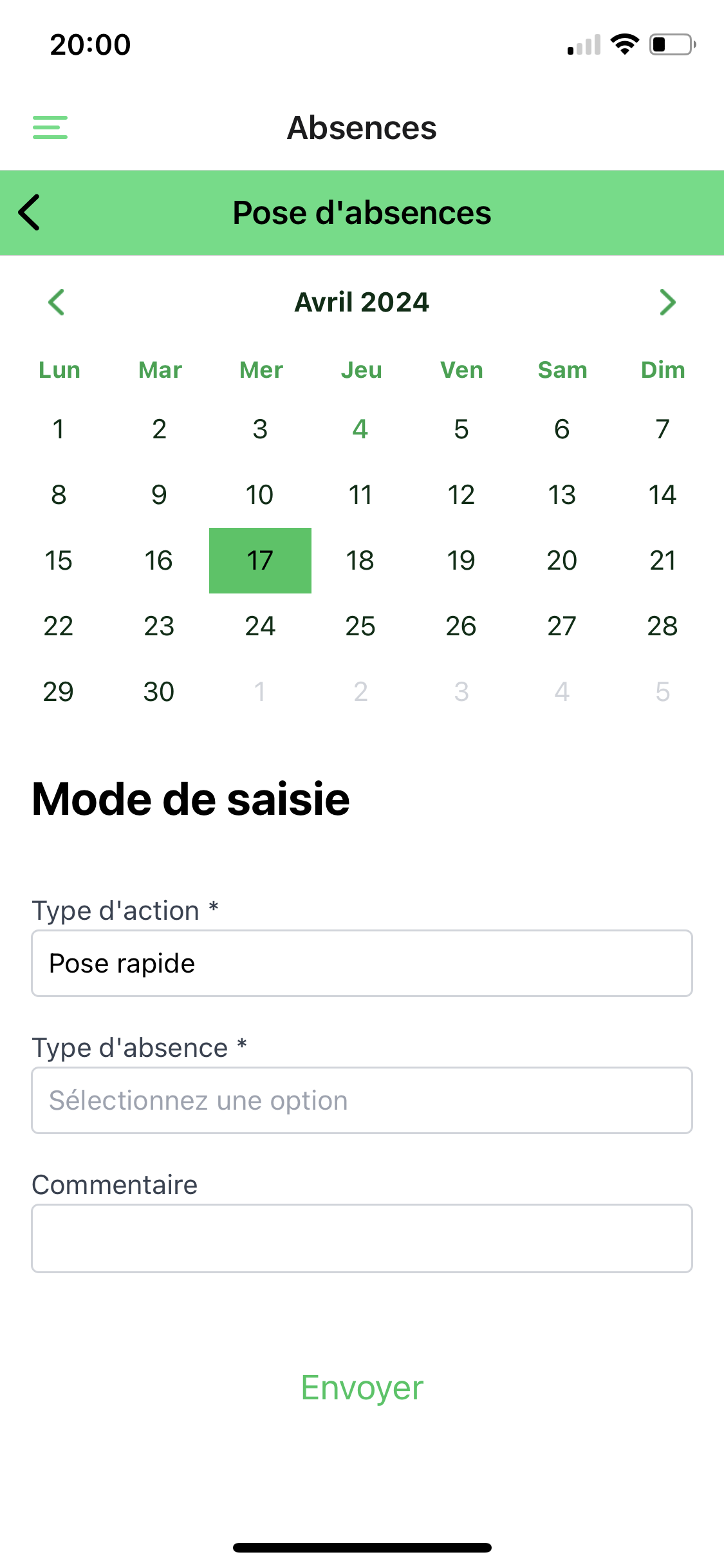Image resolution: width=724 pixels, height=1568 pixels.
Task: Pick April 12 in the calendar
Action: [461, 495]
